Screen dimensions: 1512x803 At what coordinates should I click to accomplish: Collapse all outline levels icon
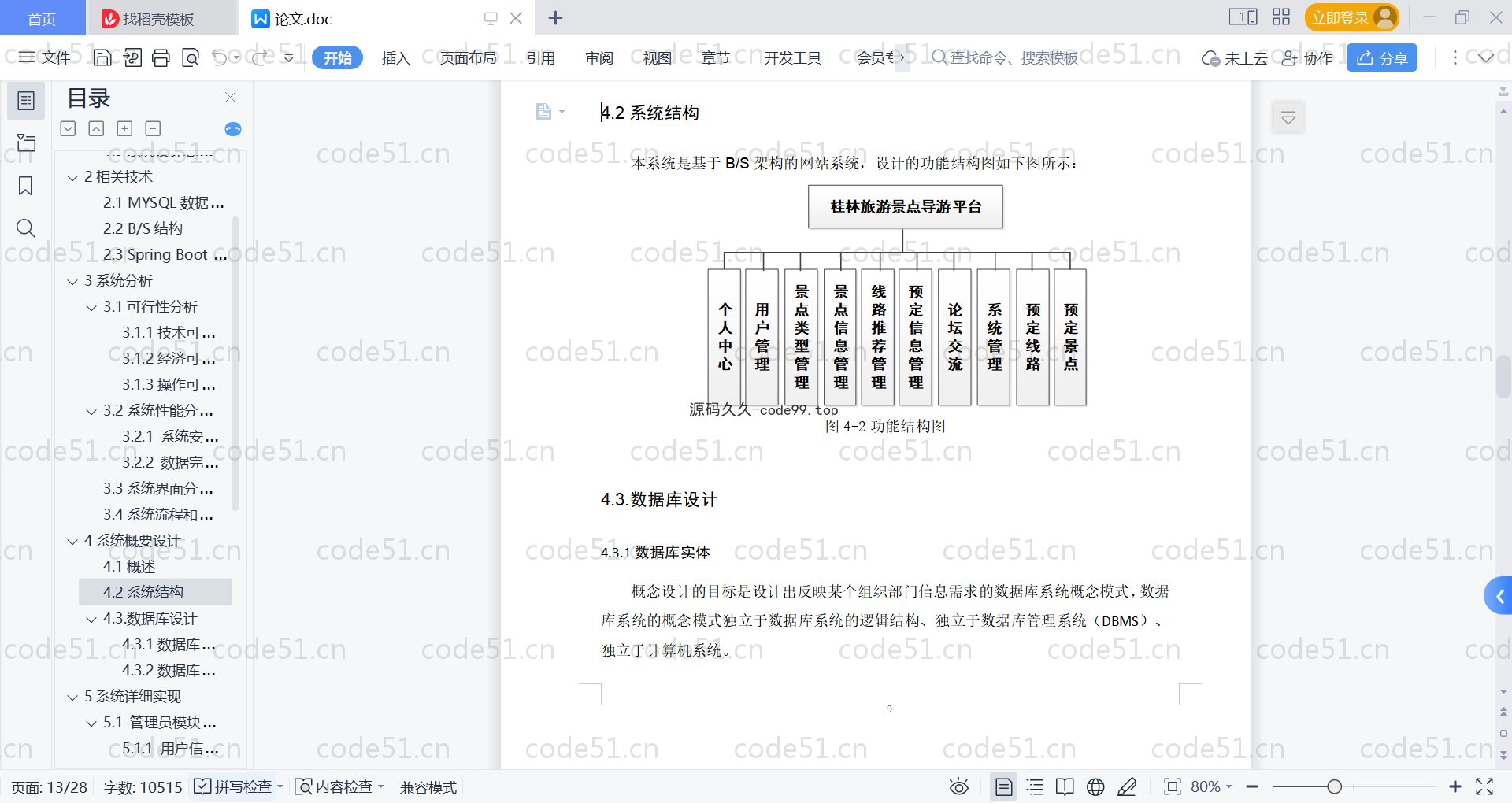click(x=96, y=128)
